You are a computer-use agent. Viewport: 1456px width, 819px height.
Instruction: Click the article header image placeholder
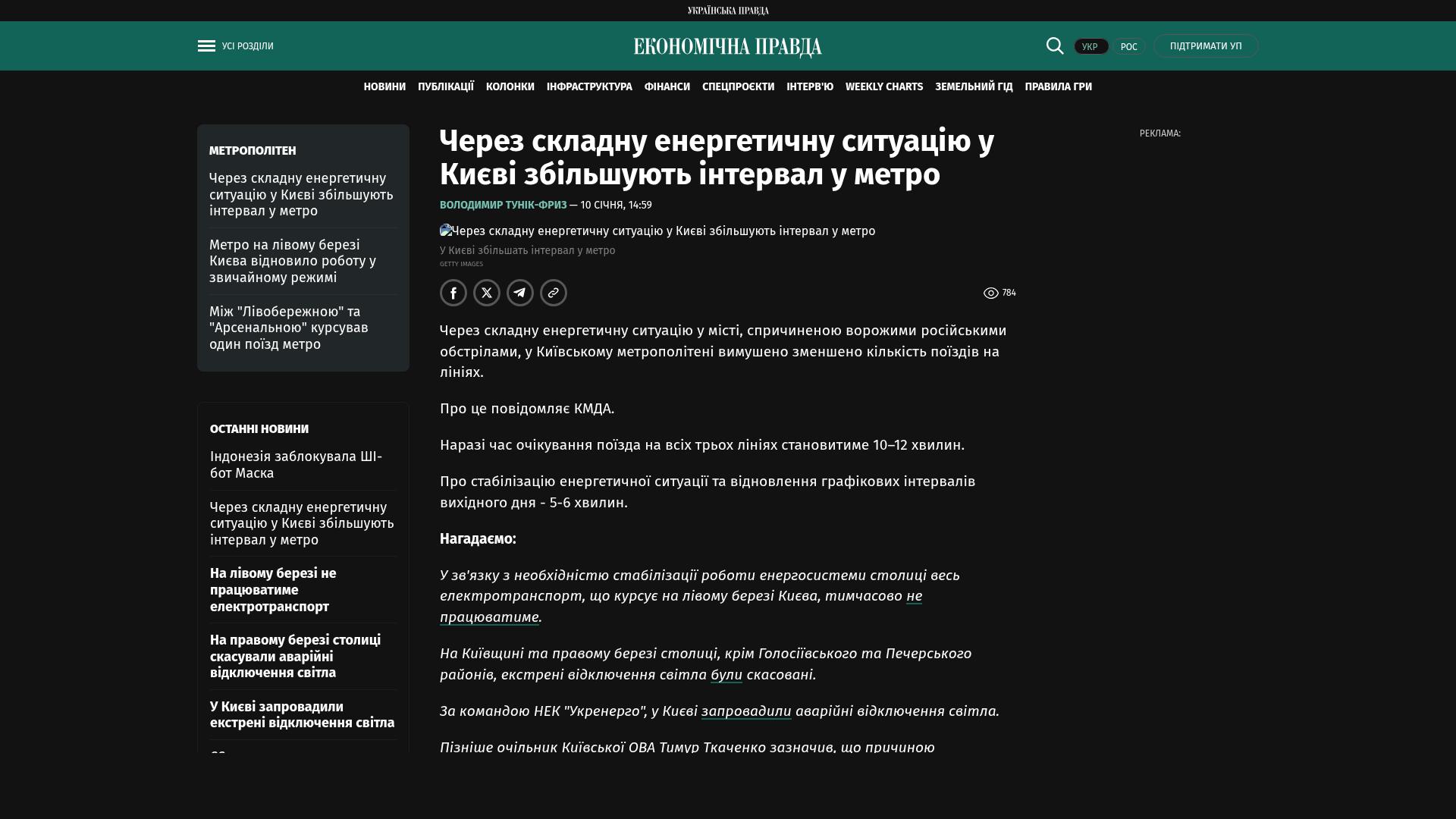pyautogui.click(x=657, y=231)
